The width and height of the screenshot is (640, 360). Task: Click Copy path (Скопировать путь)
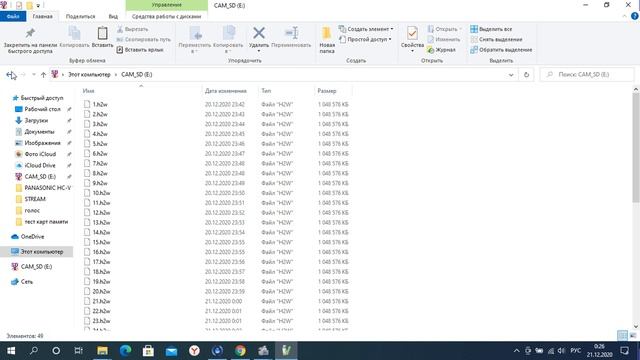click(x=144, y=40)
